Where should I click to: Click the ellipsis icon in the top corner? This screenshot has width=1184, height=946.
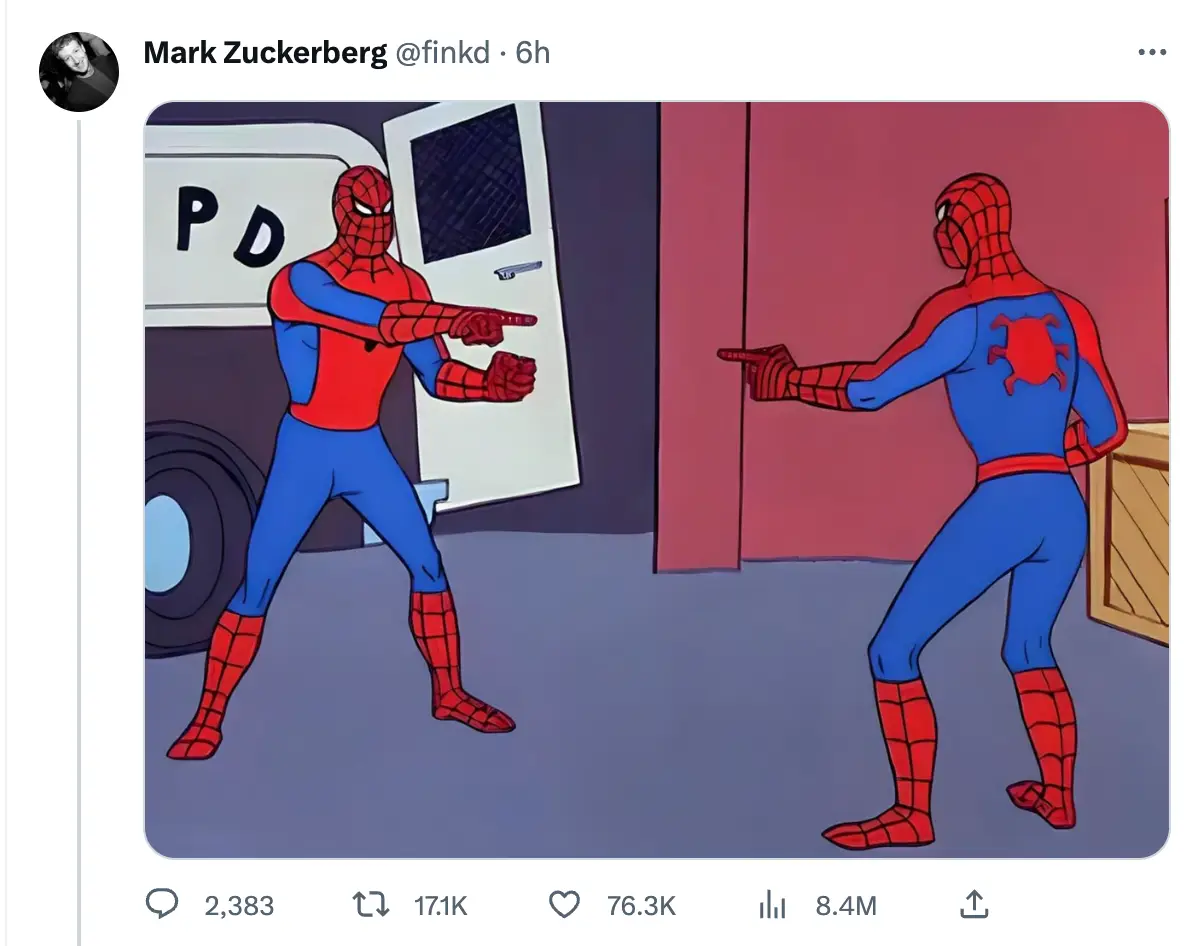click(1152, 52)
